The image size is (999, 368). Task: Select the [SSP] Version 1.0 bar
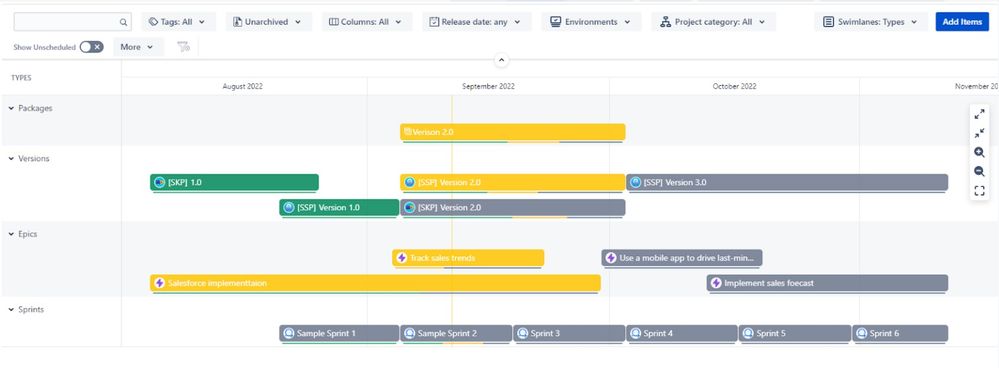pos(340,208)
